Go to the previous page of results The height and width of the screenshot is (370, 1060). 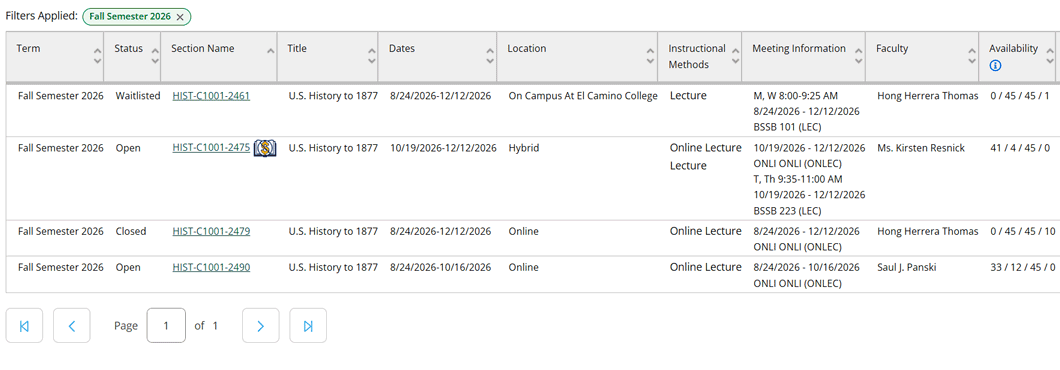click(x=72, y=326)
